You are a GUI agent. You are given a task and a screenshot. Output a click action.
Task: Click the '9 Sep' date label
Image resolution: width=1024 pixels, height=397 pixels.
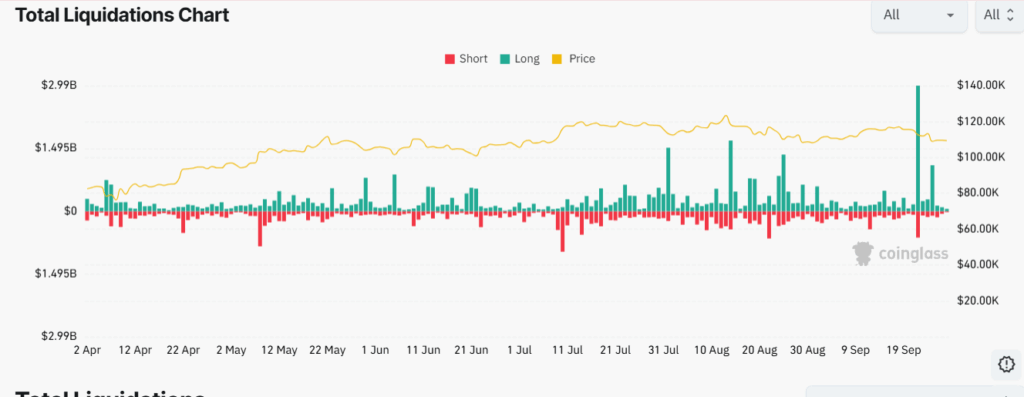[855, 351]
